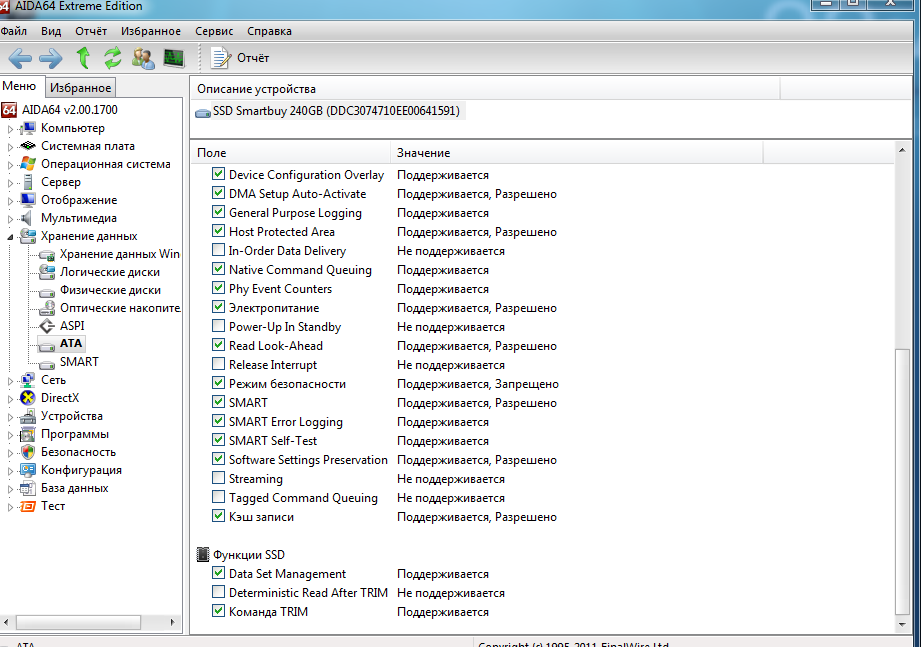Click the Безопасность shield icon
The image size is (921, 647).
click(x=28, y=452)
